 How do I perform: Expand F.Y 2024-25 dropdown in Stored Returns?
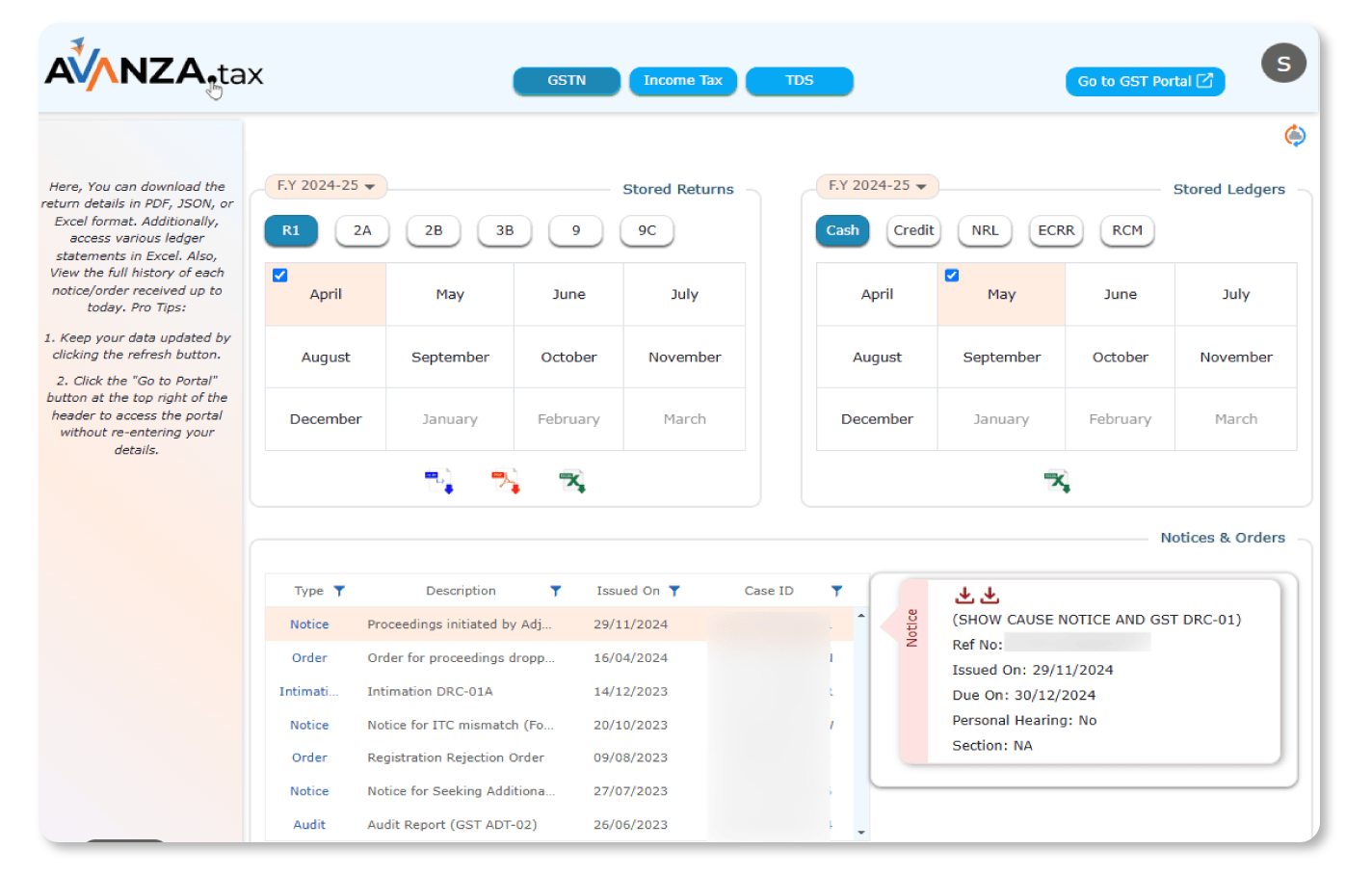(326, 186)
